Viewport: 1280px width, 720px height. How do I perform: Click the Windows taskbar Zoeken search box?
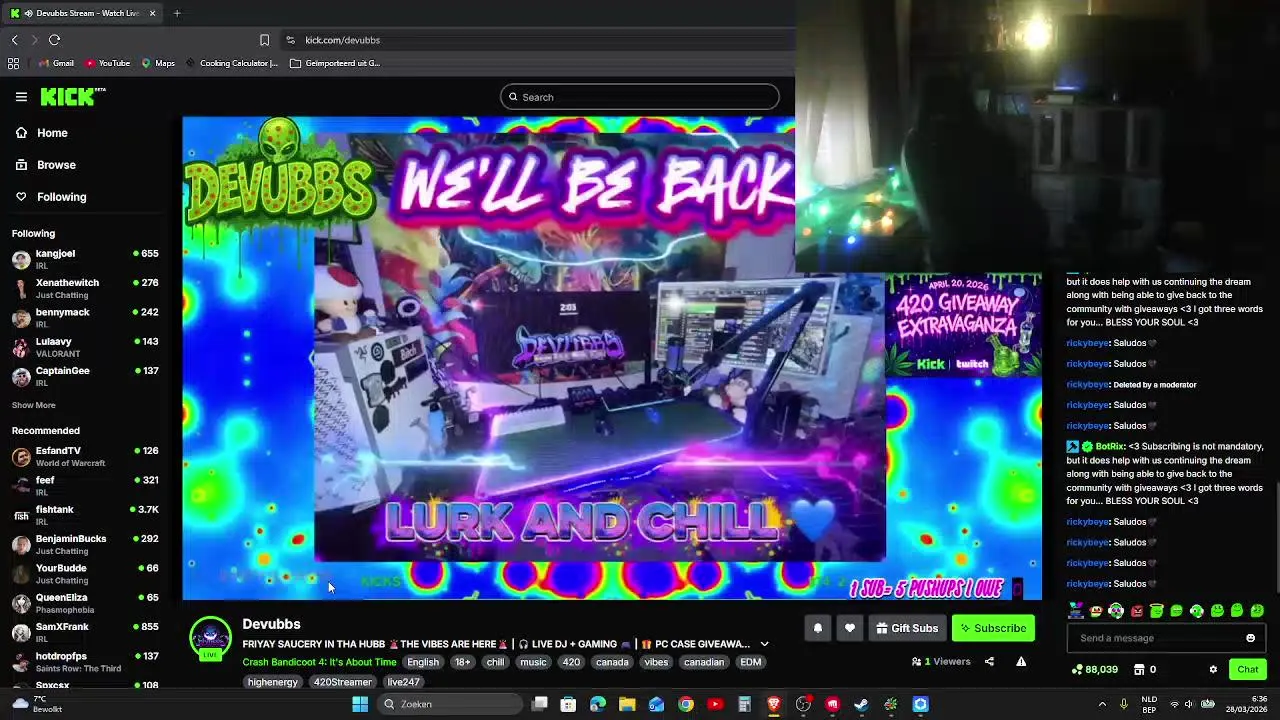450,704
